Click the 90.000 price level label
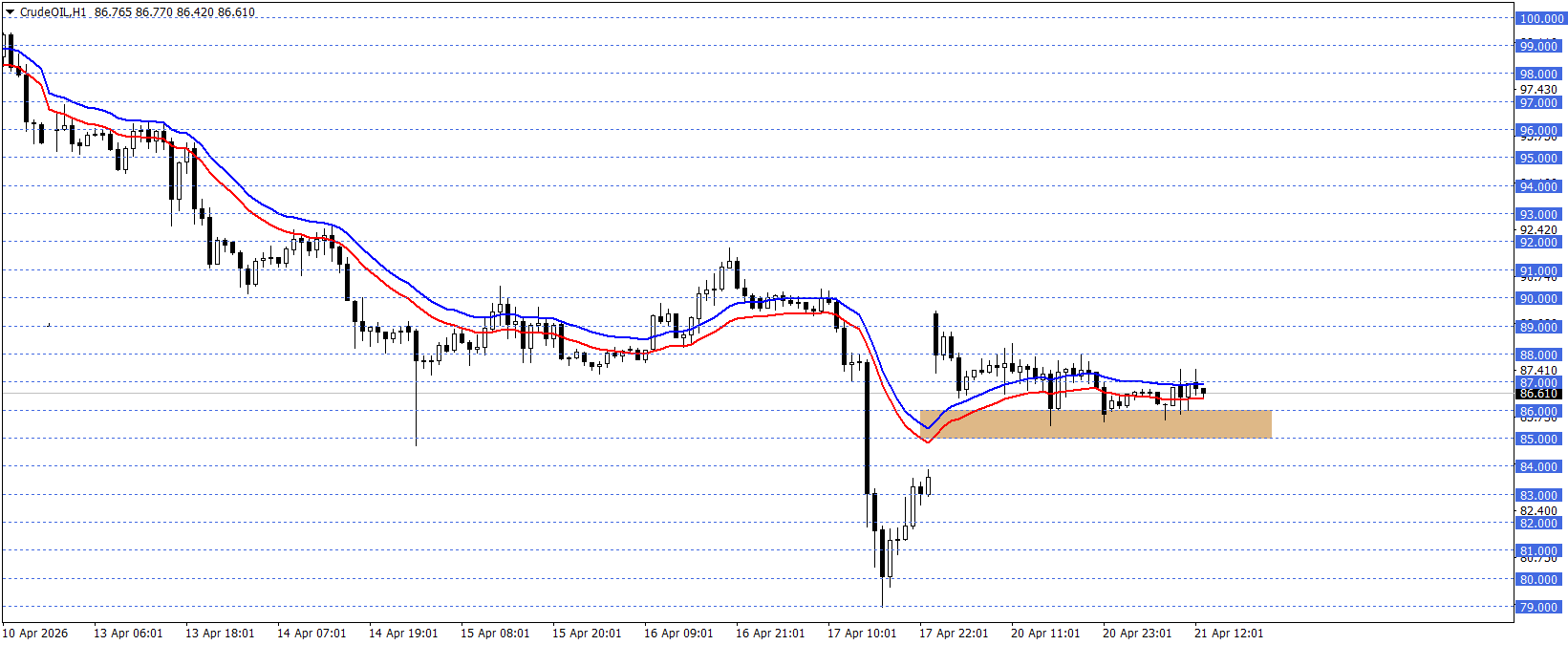Image resolution: width=1568 pixels, height=645 pixels. [1538, 299]
